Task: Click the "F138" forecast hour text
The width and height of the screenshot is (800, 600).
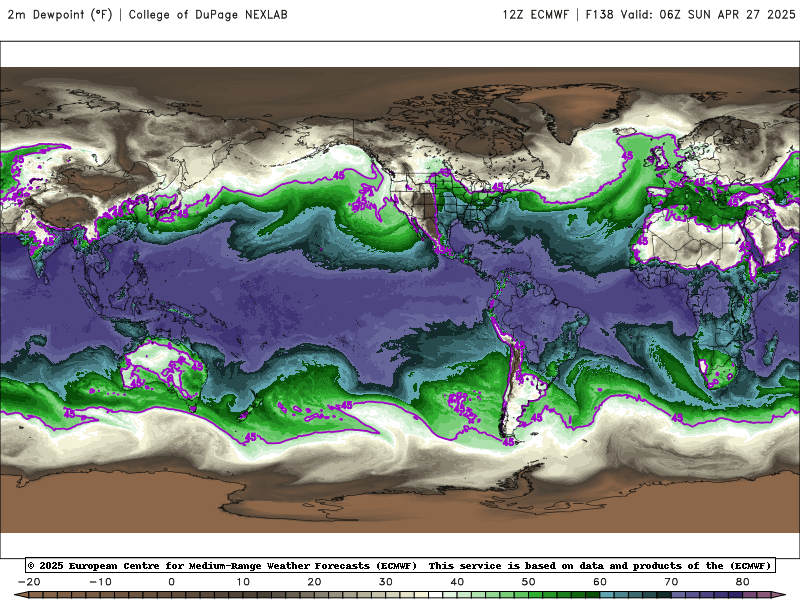Action: click(x=599, y=14)
